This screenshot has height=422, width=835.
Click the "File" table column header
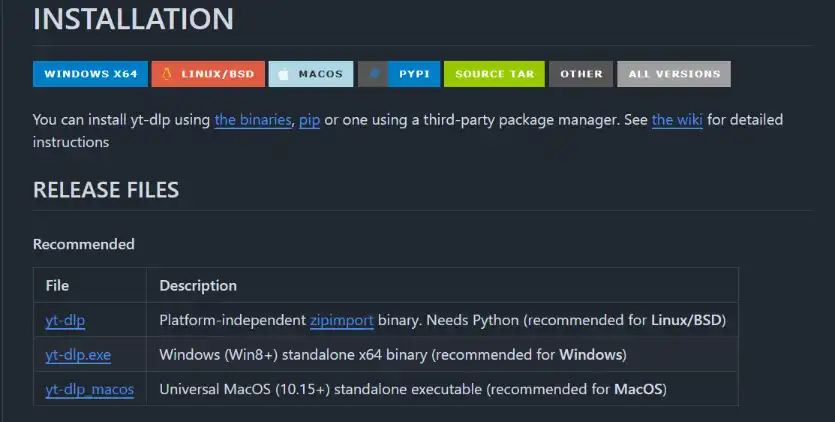pyautogui.click(x=57, y=286)
